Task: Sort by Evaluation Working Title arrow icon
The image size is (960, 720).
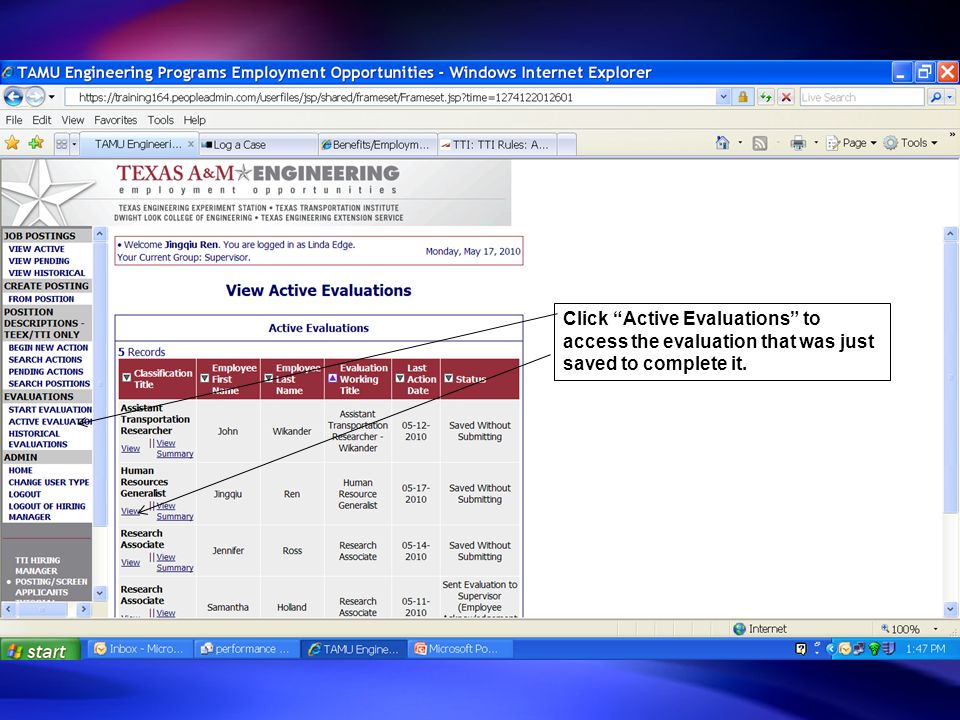Action: (x=332, y=378)
